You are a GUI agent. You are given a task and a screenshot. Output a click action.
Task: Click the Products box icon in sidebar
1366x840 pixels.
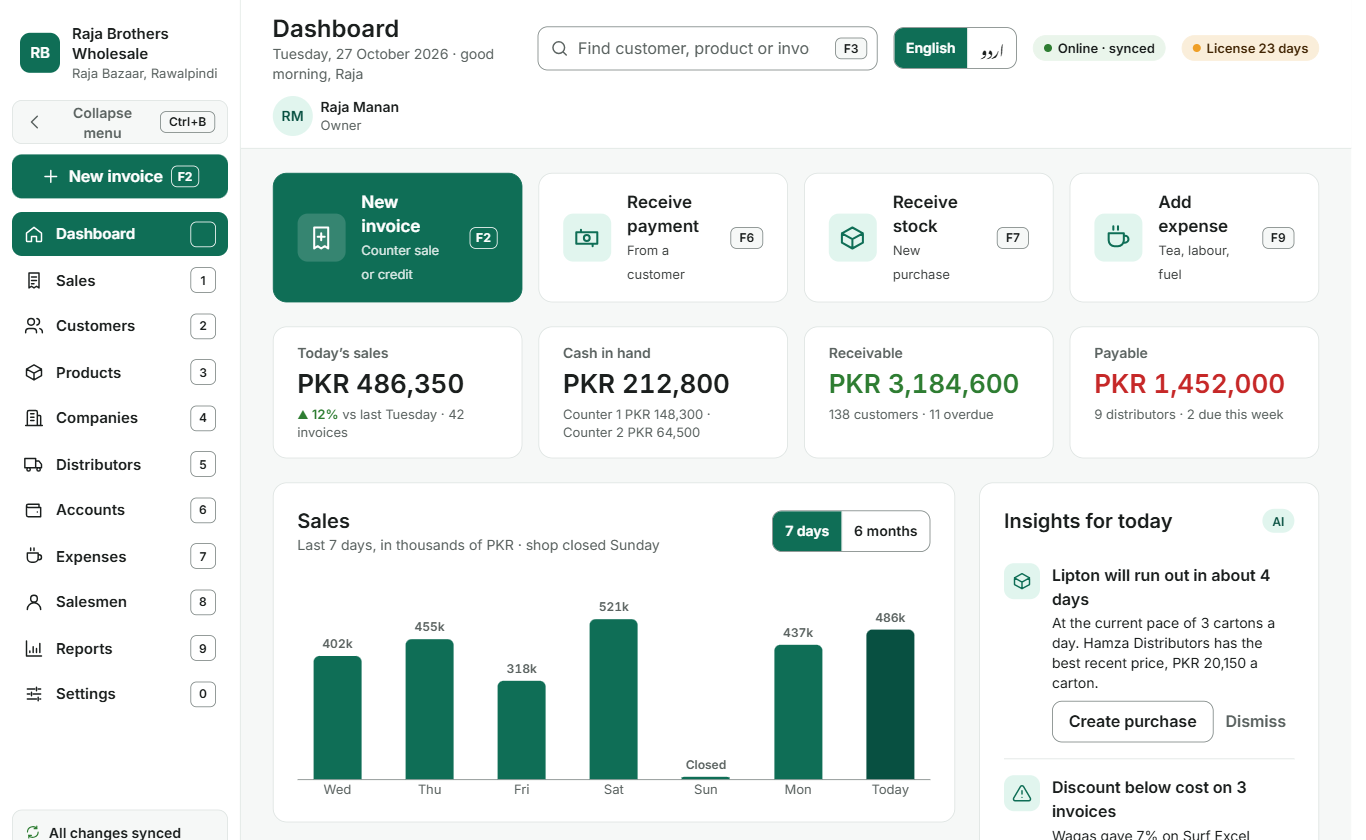point(34,373)
